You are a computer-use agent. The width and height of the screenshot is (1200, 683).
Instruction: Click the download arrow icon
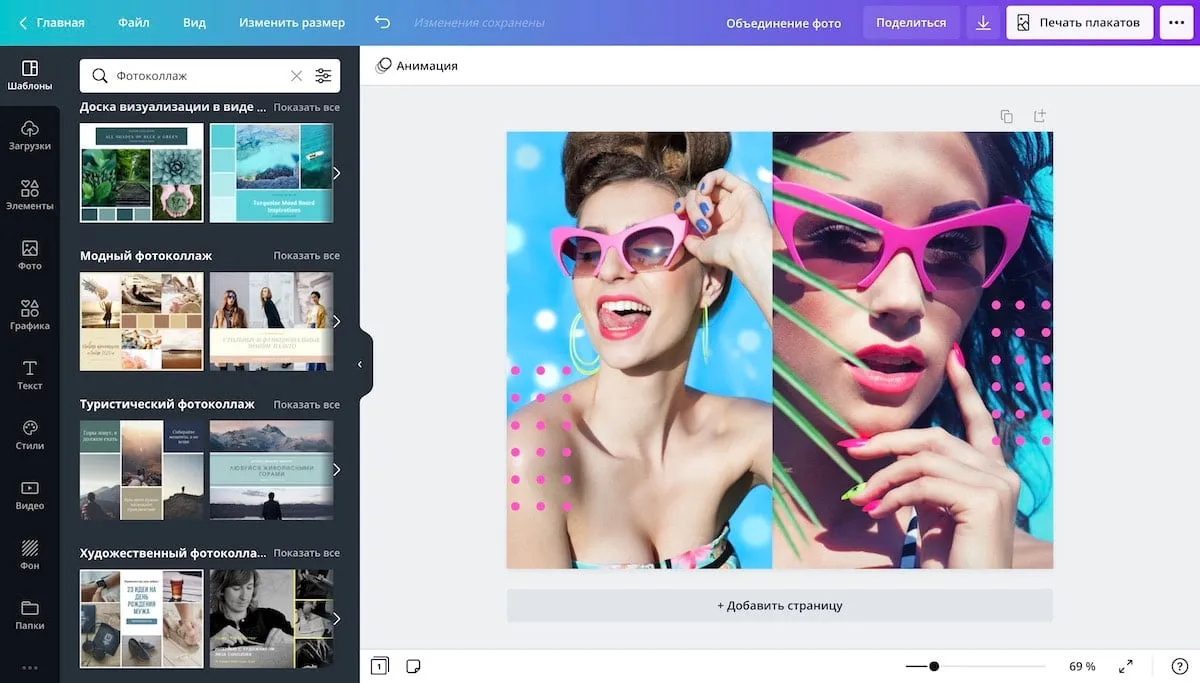point(984,22)
